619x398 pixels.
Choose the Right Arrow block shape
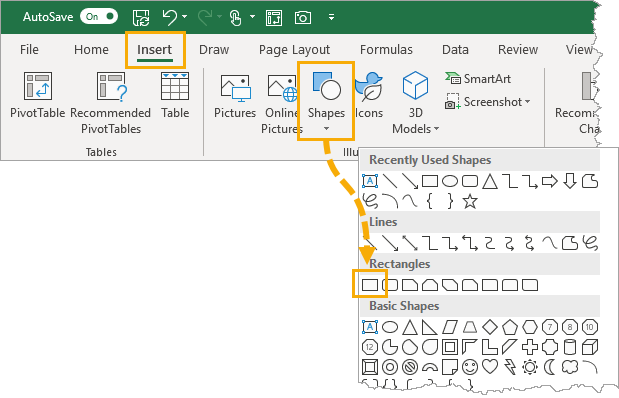[550, 181]
